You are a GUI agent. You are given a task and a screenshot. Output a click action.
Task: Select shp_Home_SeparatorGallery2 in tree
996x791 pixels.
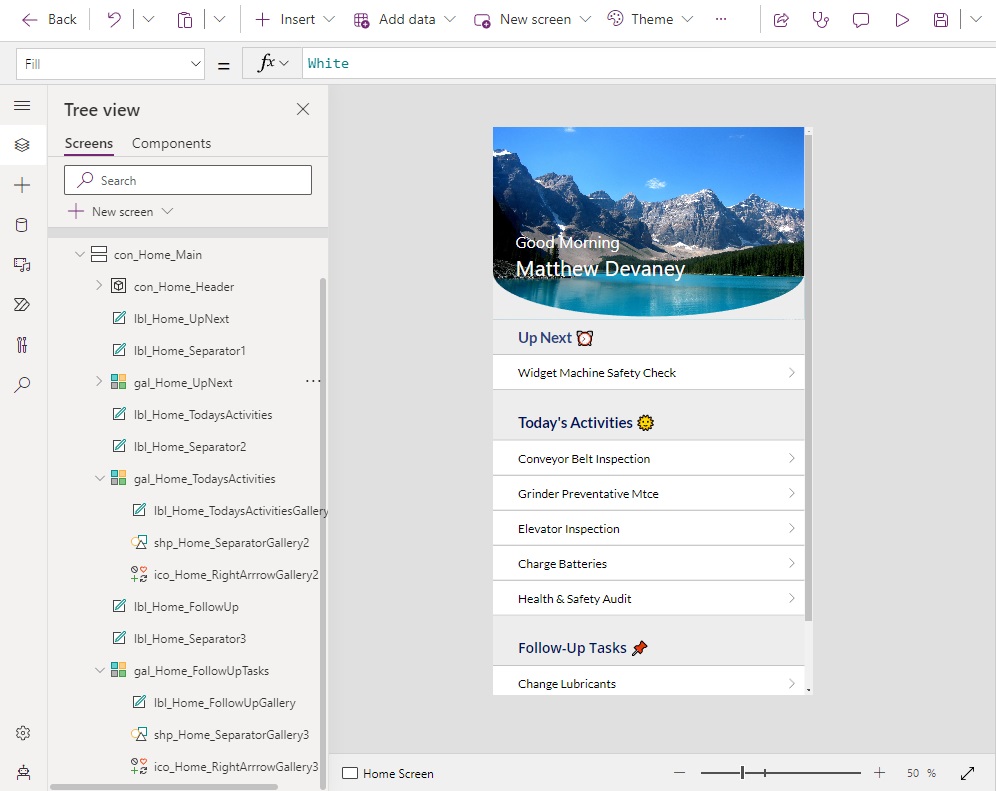(231, 543)
